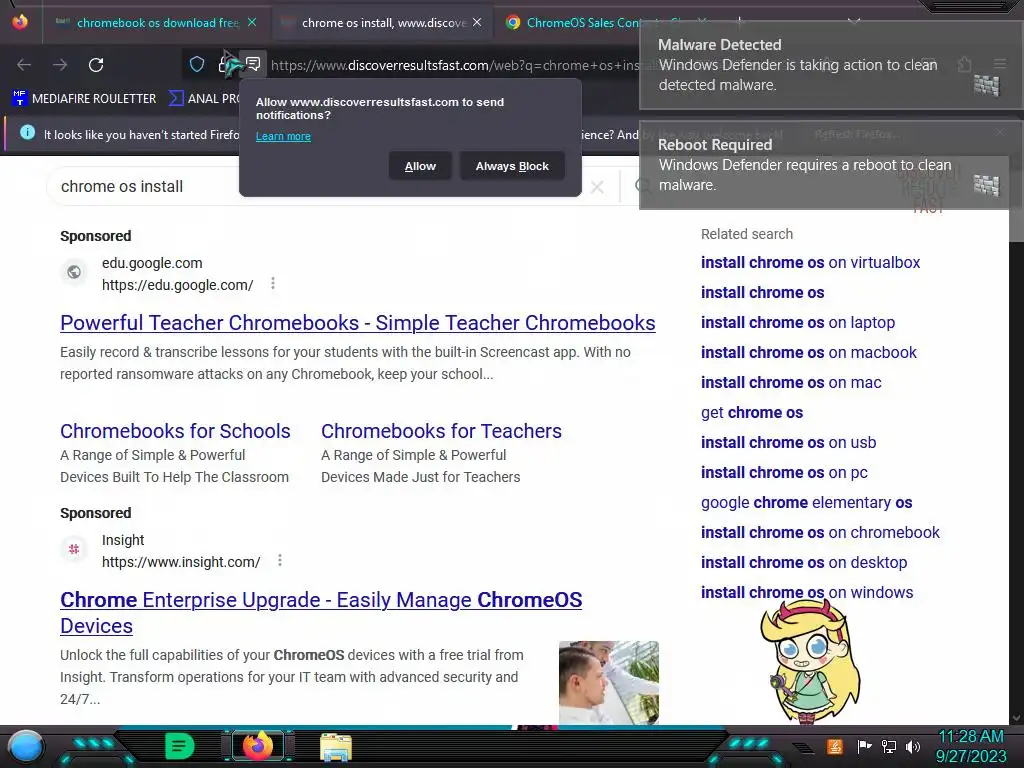Select install chrome os on pc
Viewport: 1024px width, 768px height.
click(784, 473)
